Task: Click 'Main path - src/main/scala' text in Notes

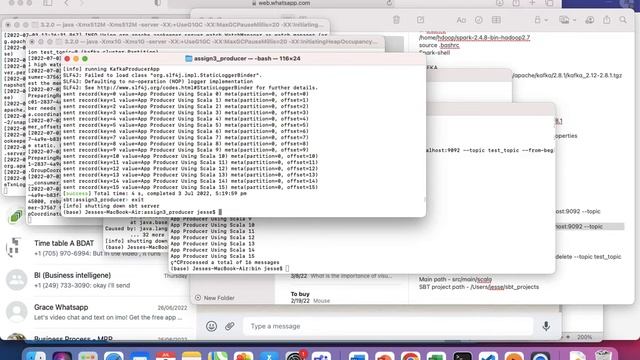Action: click(x=455, y=279)
